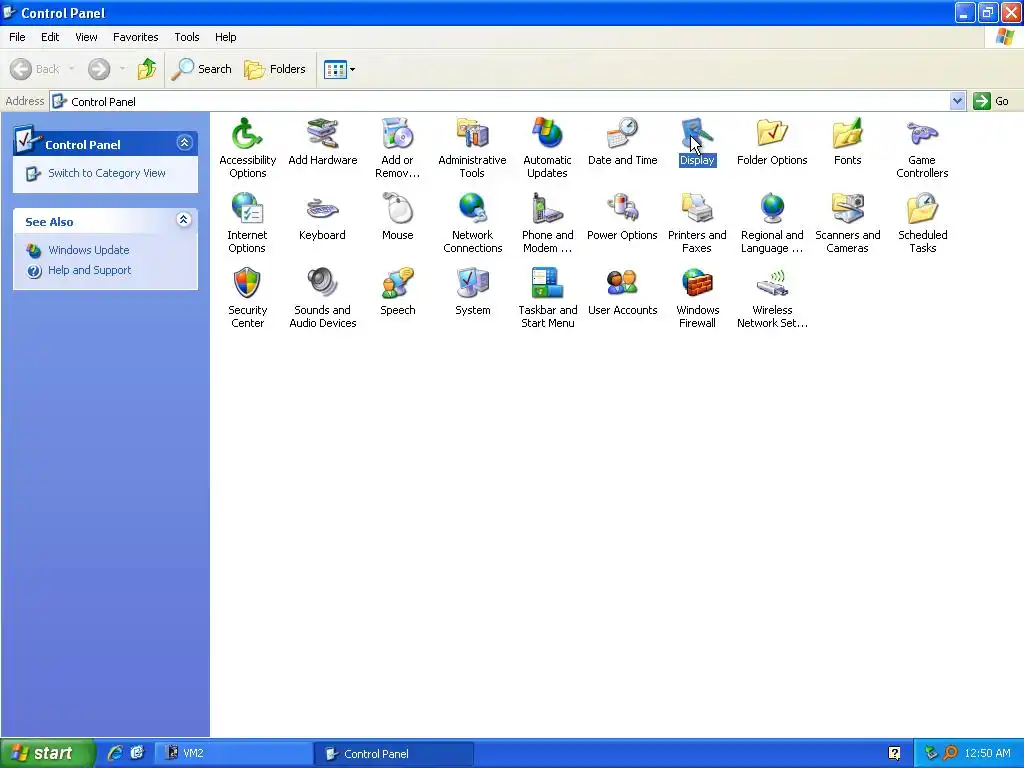The width and height of the screenshot is (1024, 768).
Task: Switch to VM2 taskbar window
Action: [x=233, y=753]
